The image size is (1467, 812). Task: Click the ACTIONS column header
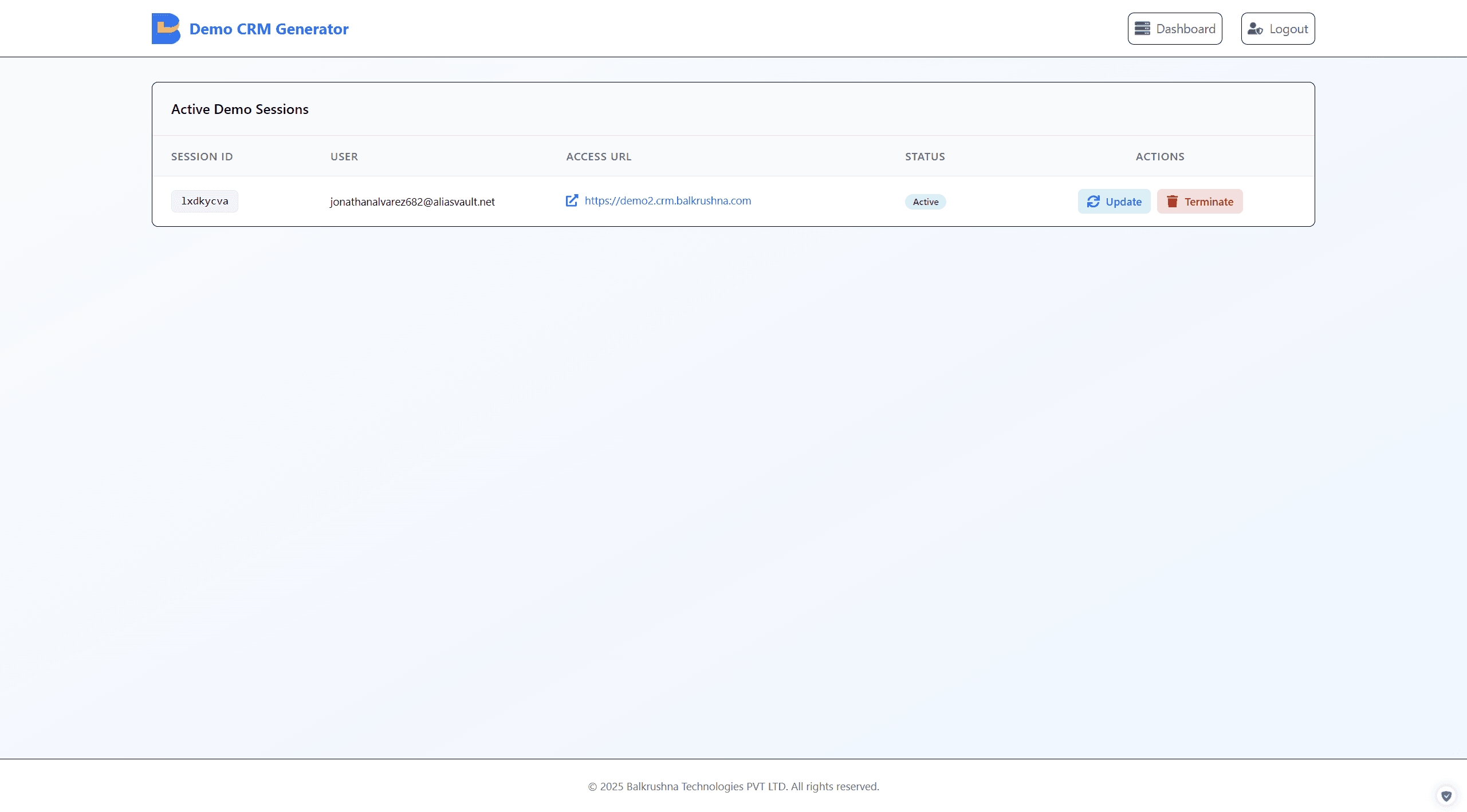tap(1159, 156)
